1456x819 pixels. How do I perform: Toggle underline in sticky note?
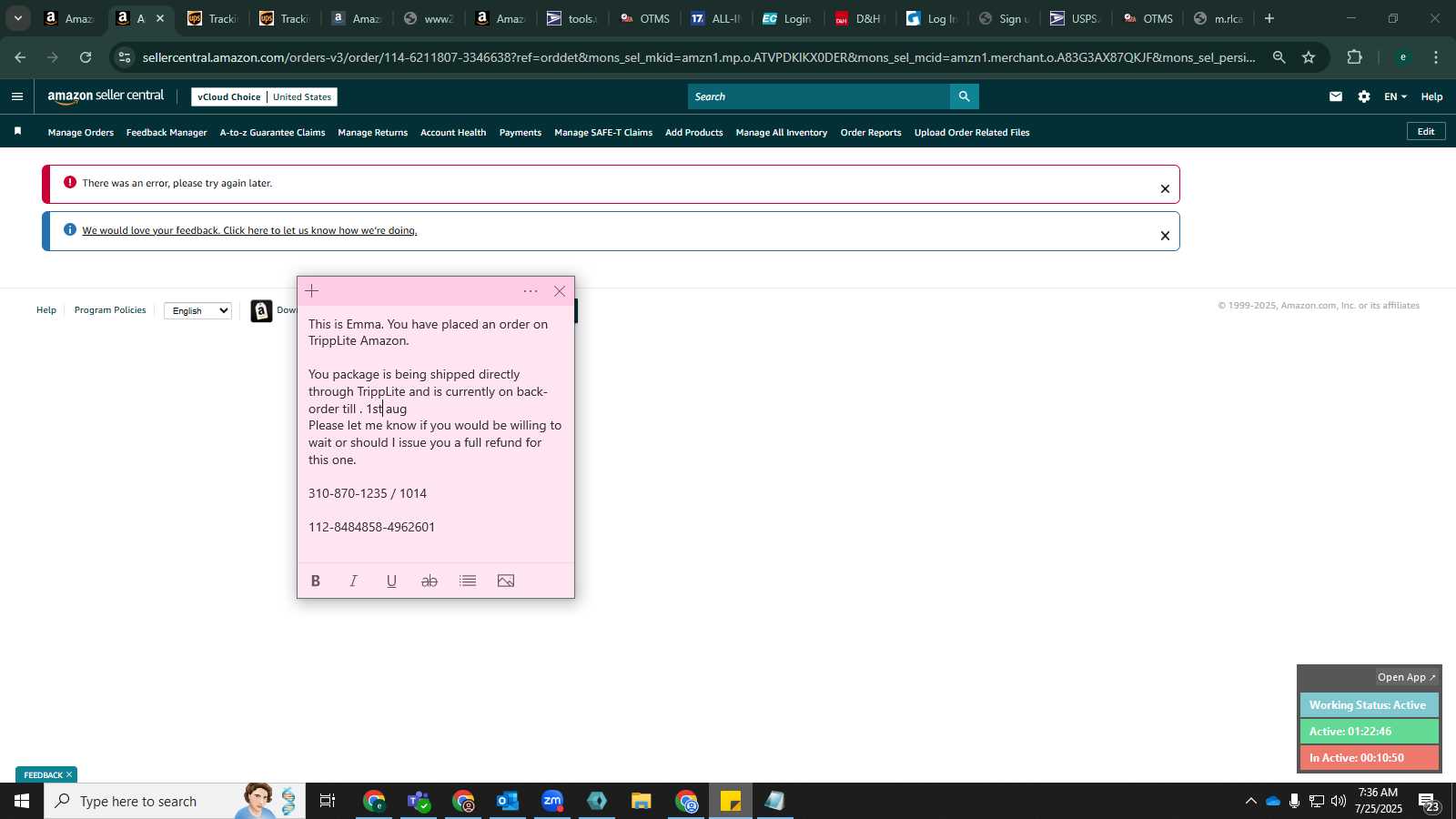[391, 581]
